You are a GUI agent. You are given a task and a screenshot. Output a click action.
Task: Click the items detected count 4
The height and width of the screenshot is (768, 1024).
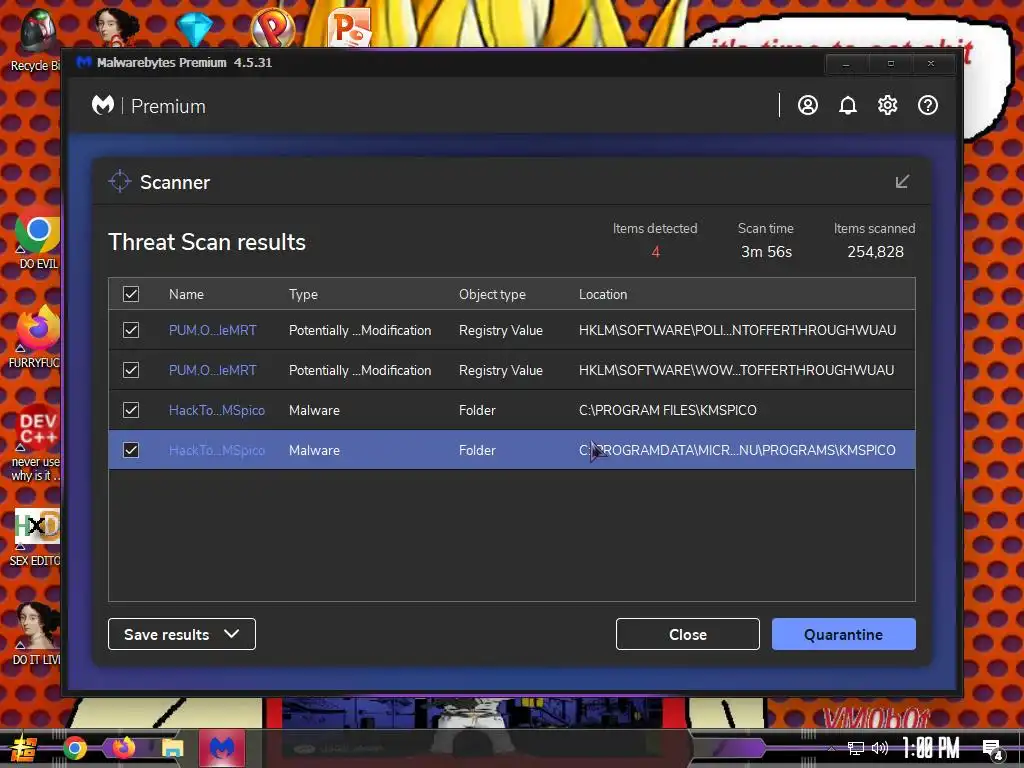point(655,252)
